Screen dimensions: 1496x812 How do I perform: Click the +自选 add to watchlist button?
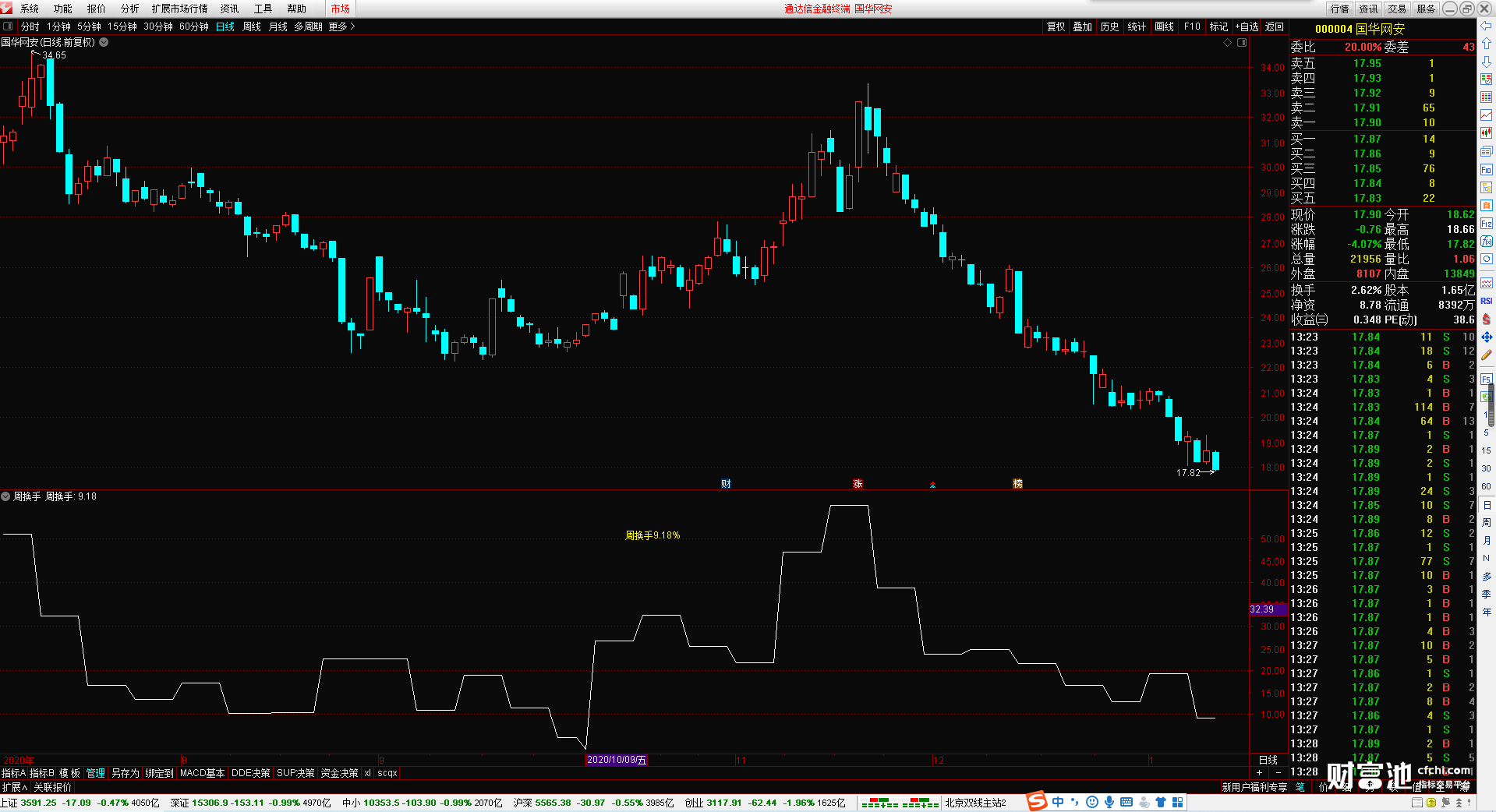pyautogui.click(x=1247, y=26)
